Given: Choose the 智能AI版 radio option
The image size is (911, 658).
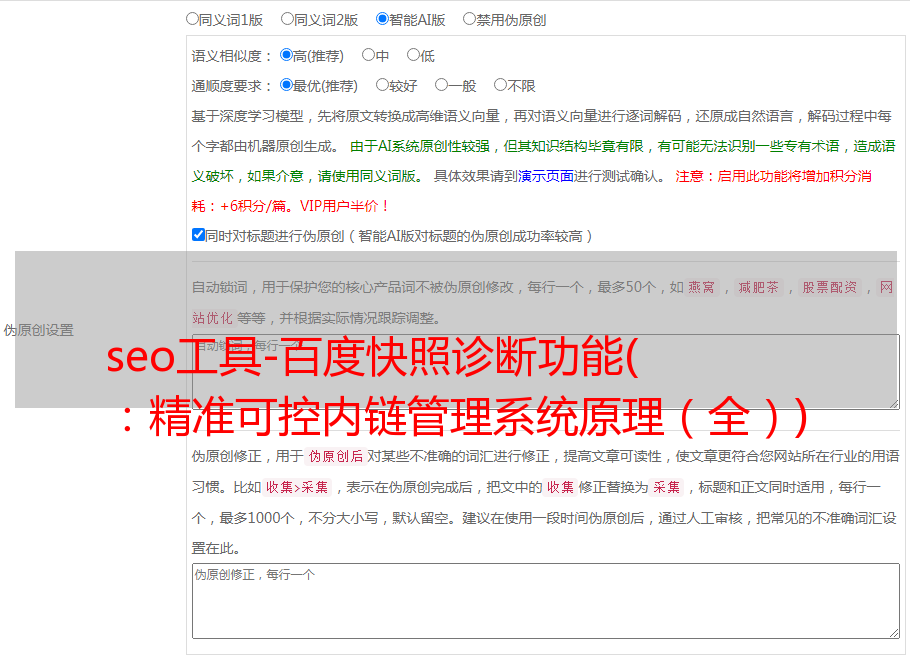Looking at the screenshot, I should tap(382, 19).
